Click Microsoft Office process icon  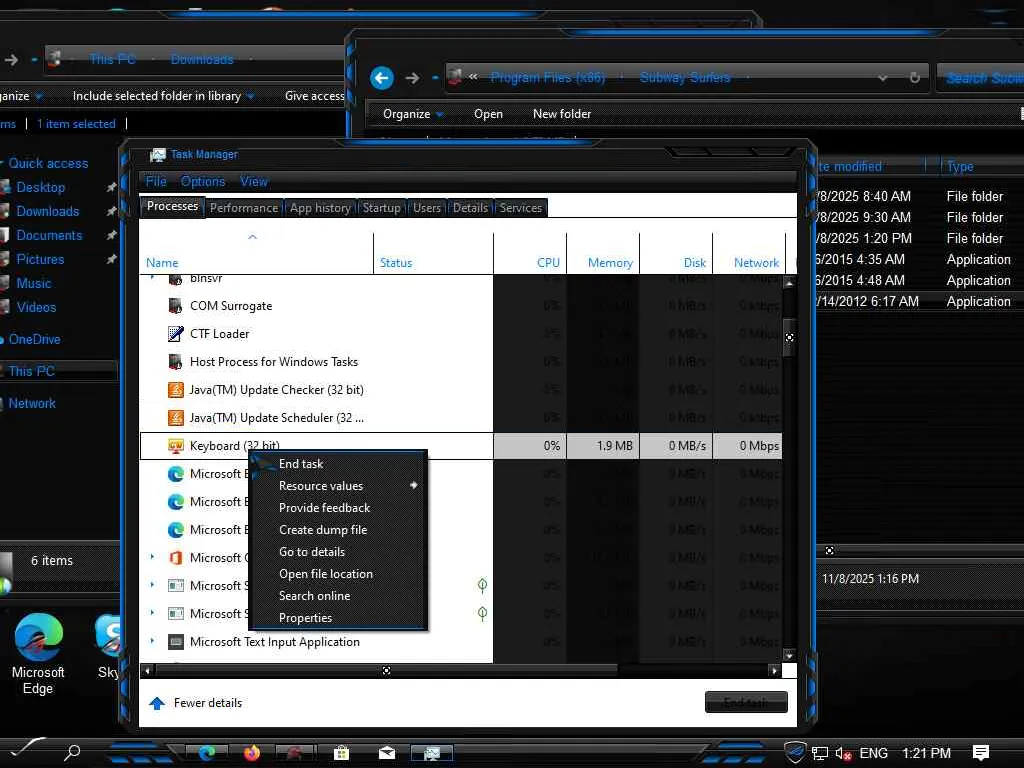(175, 558)
